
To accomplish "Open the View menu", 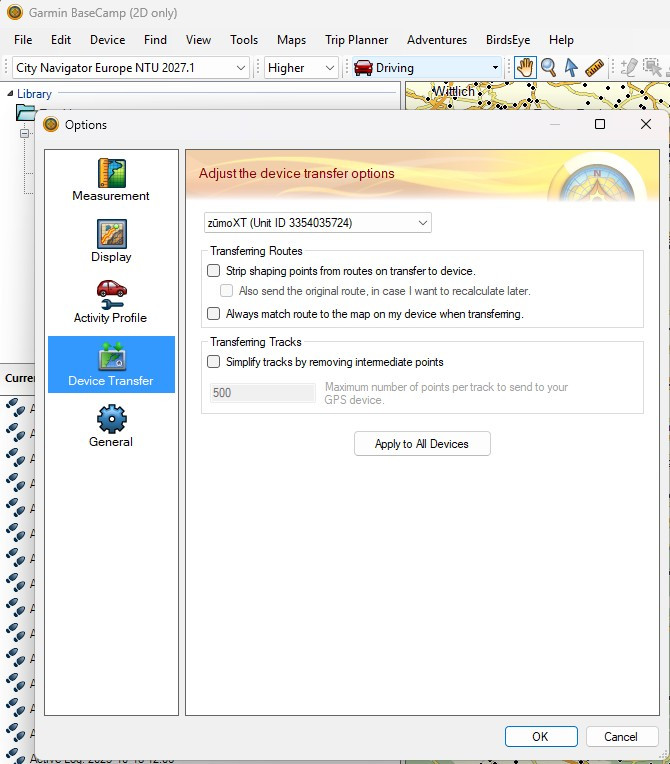I will coord(198,39).
